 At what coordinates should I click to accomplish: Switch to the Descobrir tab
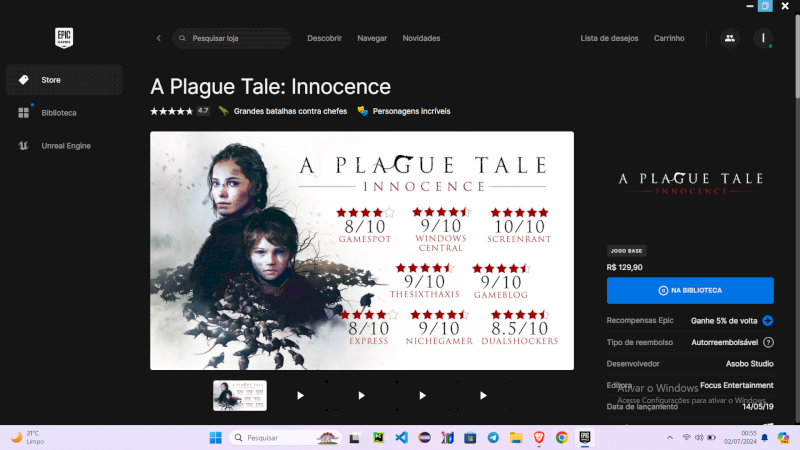[x=324, y=38]
